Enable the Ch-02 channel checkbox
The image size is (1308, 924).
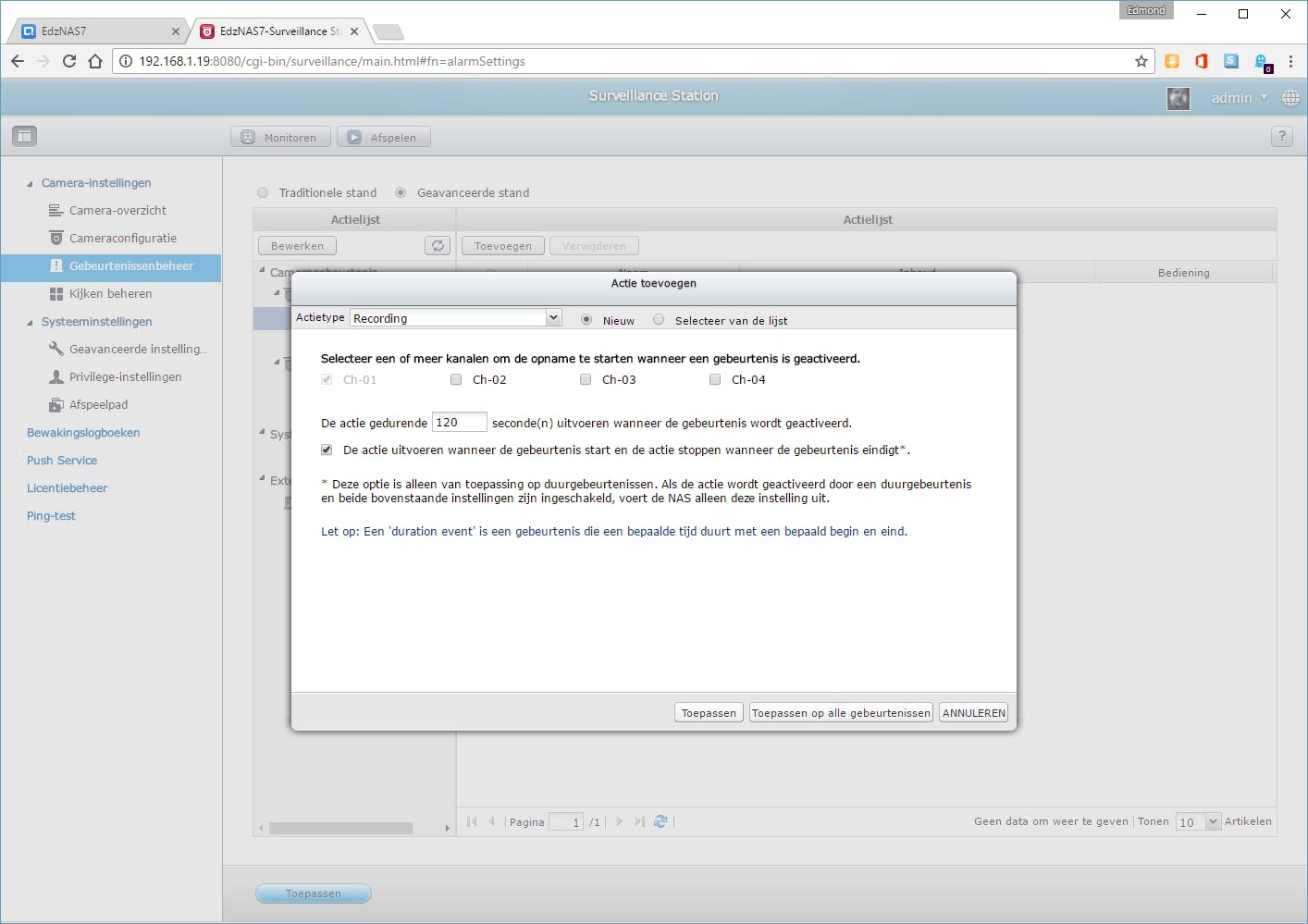click(x=456, y=379)
